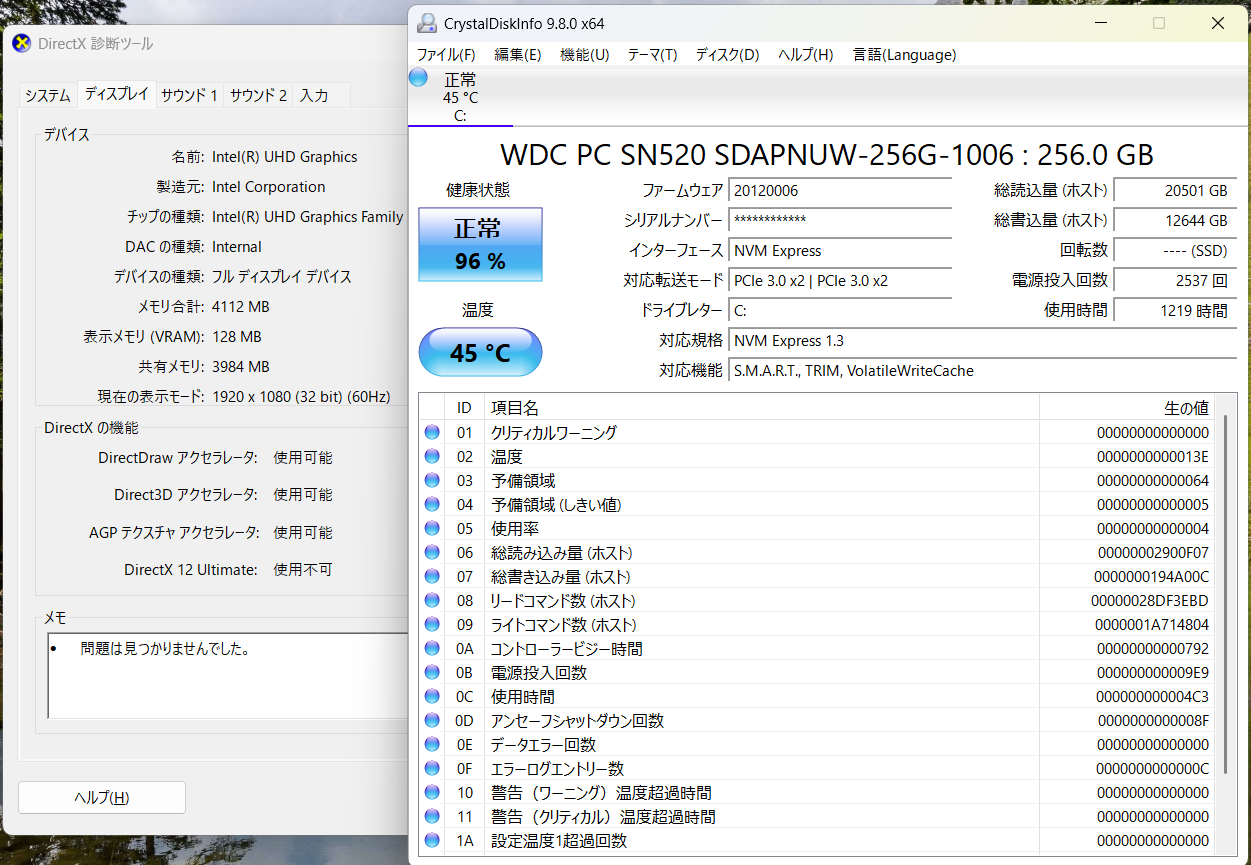Click DirectX 12 Ultimate 使用不可 value
Screen dimensions: 1251x865
click(303, 570)
